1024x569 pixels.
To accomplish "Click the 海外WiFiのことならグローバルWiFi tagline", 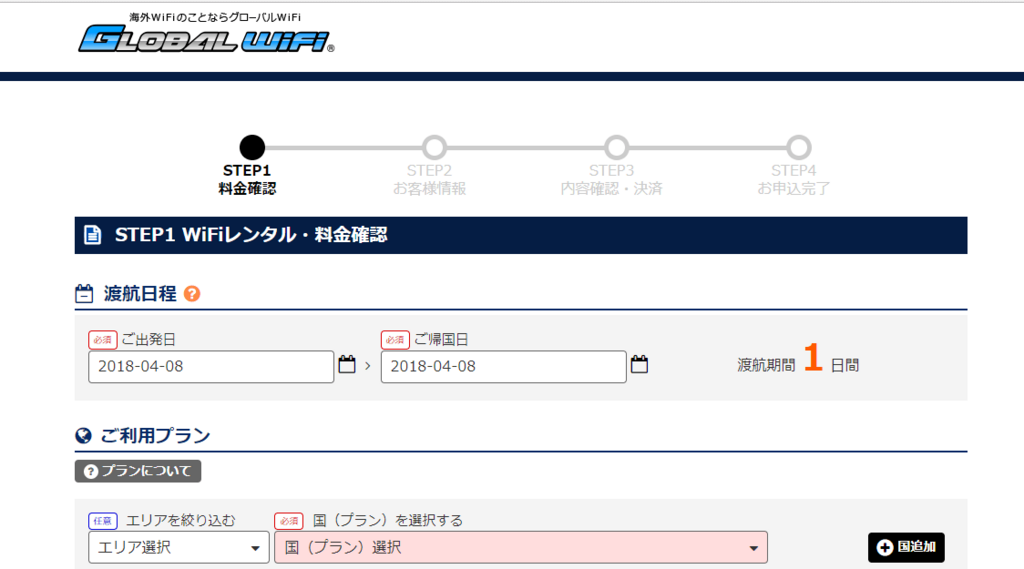I will [x=215, y=17].
